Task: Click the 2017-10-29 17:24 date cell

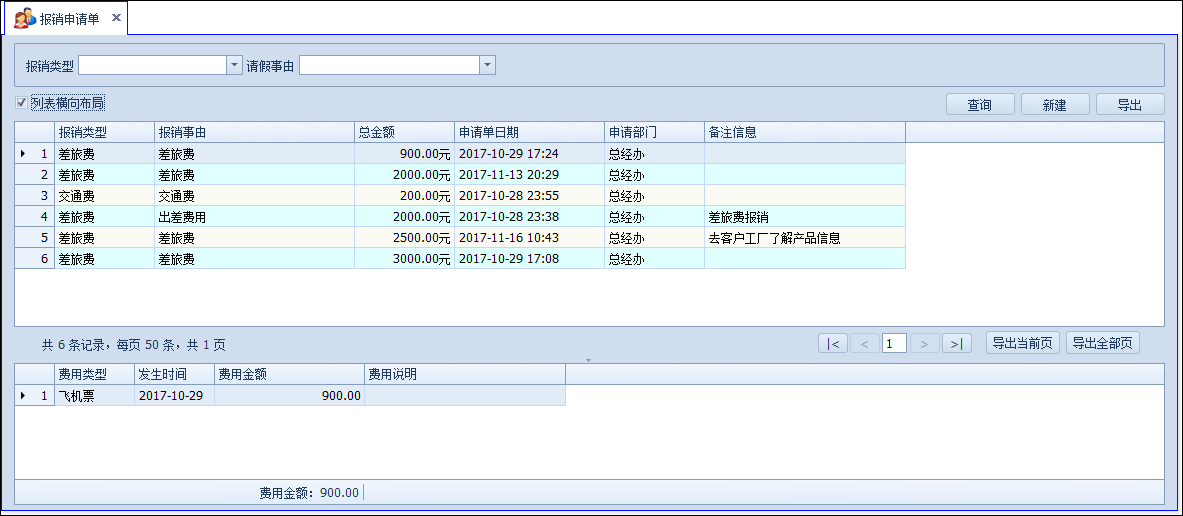Action: 529,153
